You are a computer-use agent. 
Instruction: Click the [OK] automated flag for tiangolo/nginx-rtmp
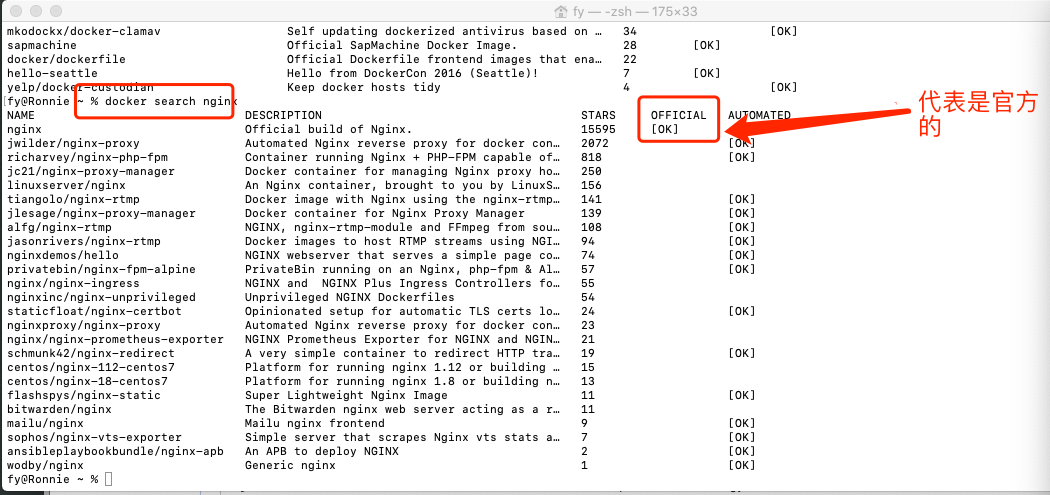tap(742, 200)
